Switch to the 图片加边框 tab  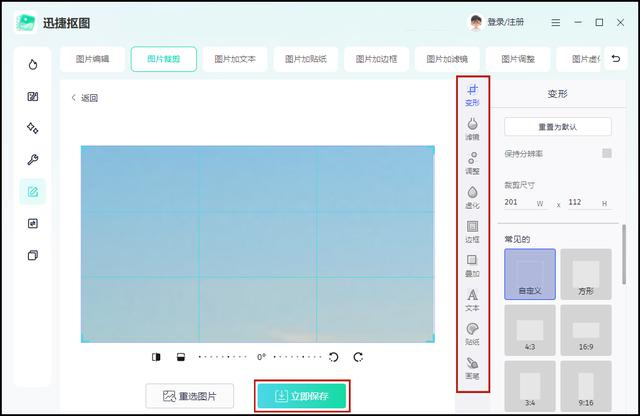[x=376, y=59]
